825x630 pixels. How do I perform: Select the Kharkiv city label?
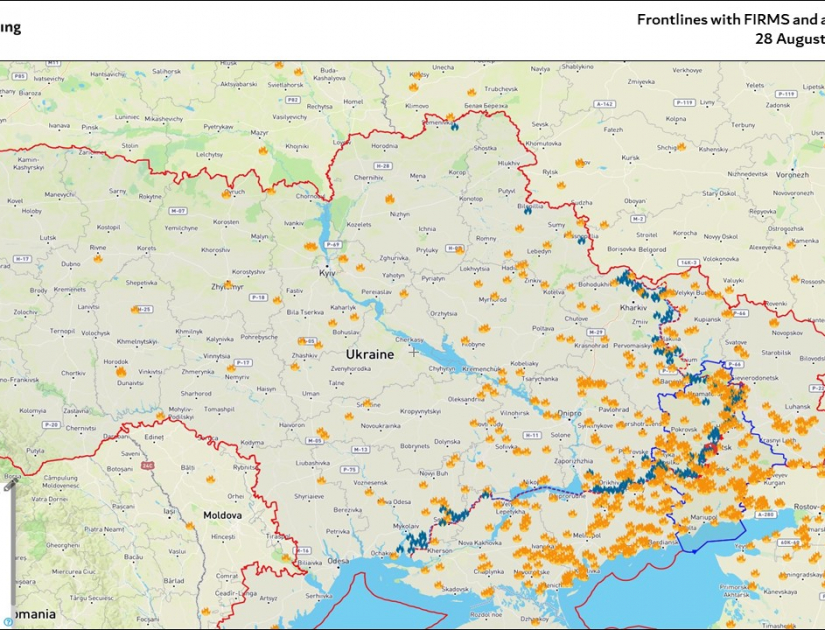633,307
